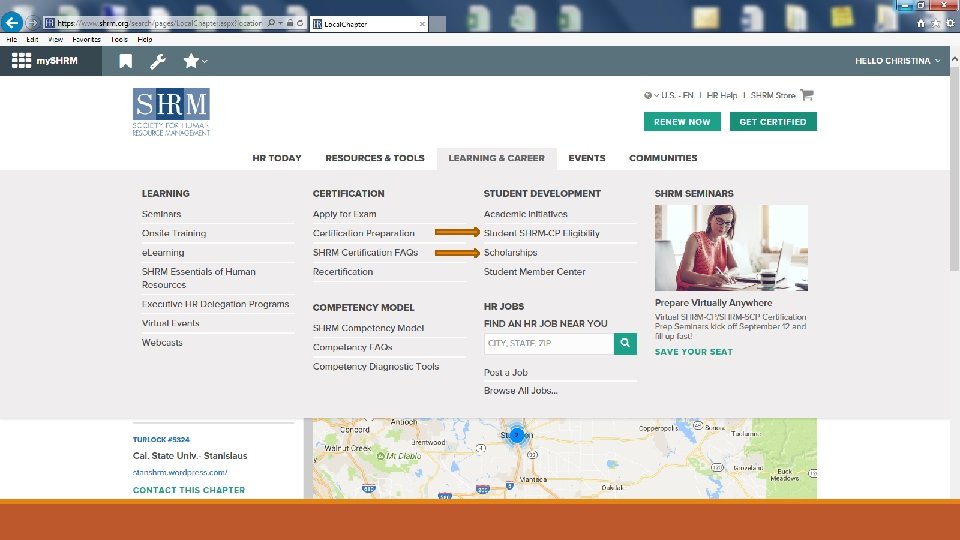Image resolution: width=960 pixels, height=540 pixels.
Task: Open the shopping cart icon
Action: pos(807,95)
